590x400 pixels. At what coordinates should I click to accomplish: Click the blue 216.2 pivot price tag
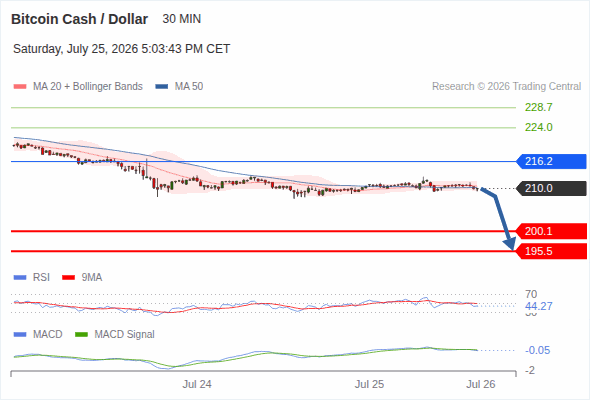pos(551,161)
